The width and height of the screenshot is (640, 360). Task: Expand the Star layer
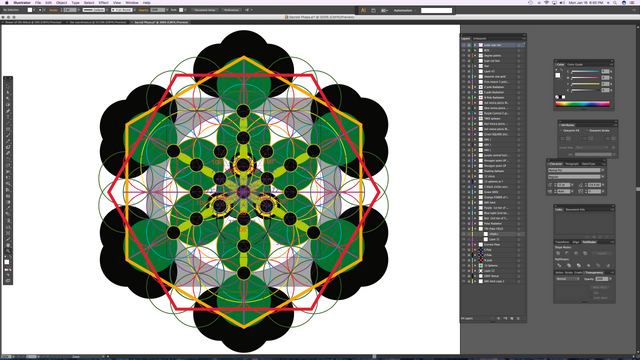click(475, 66)
